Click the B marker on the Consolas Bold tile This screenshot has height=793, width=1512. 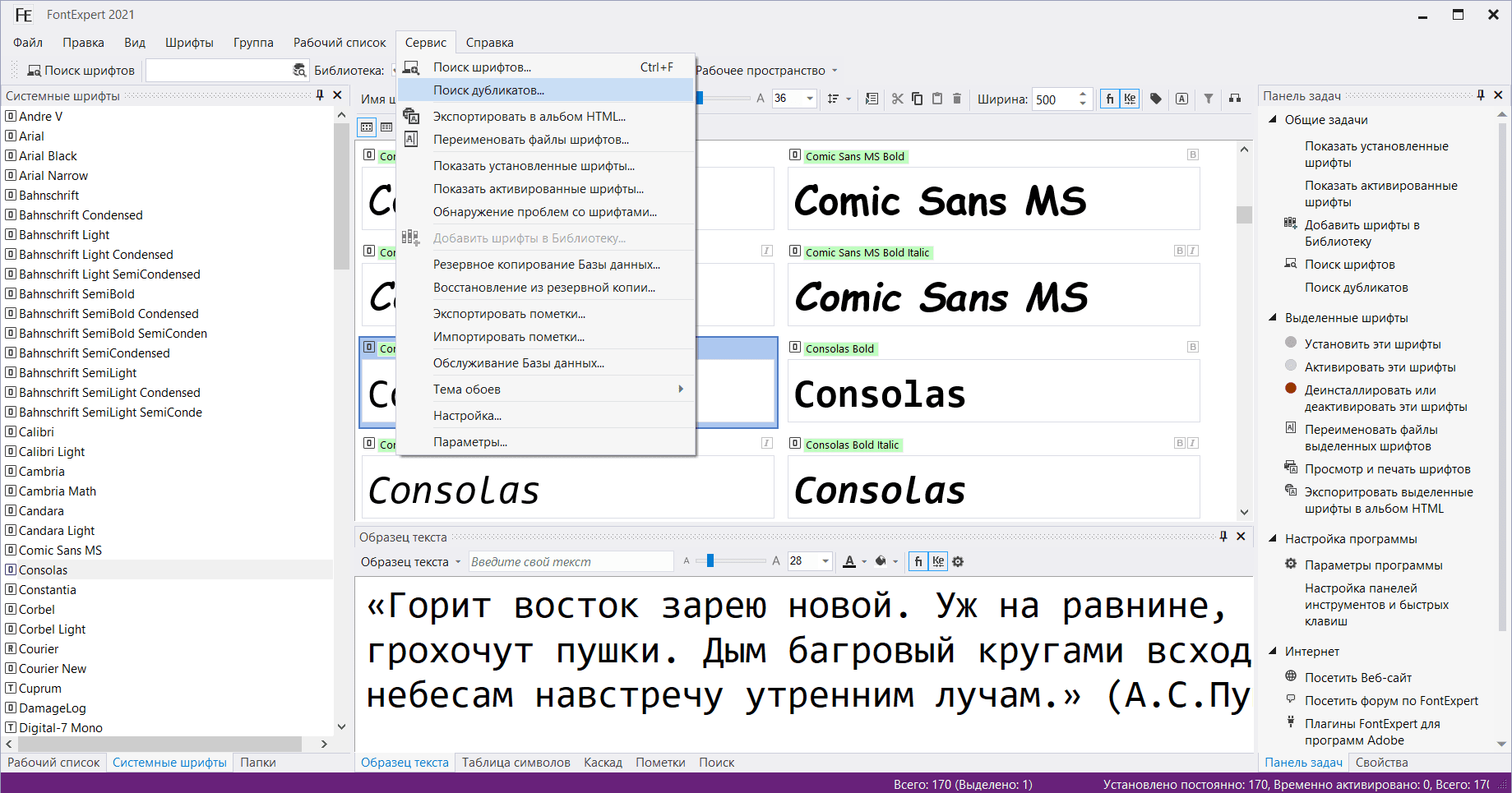[1193, 347]
